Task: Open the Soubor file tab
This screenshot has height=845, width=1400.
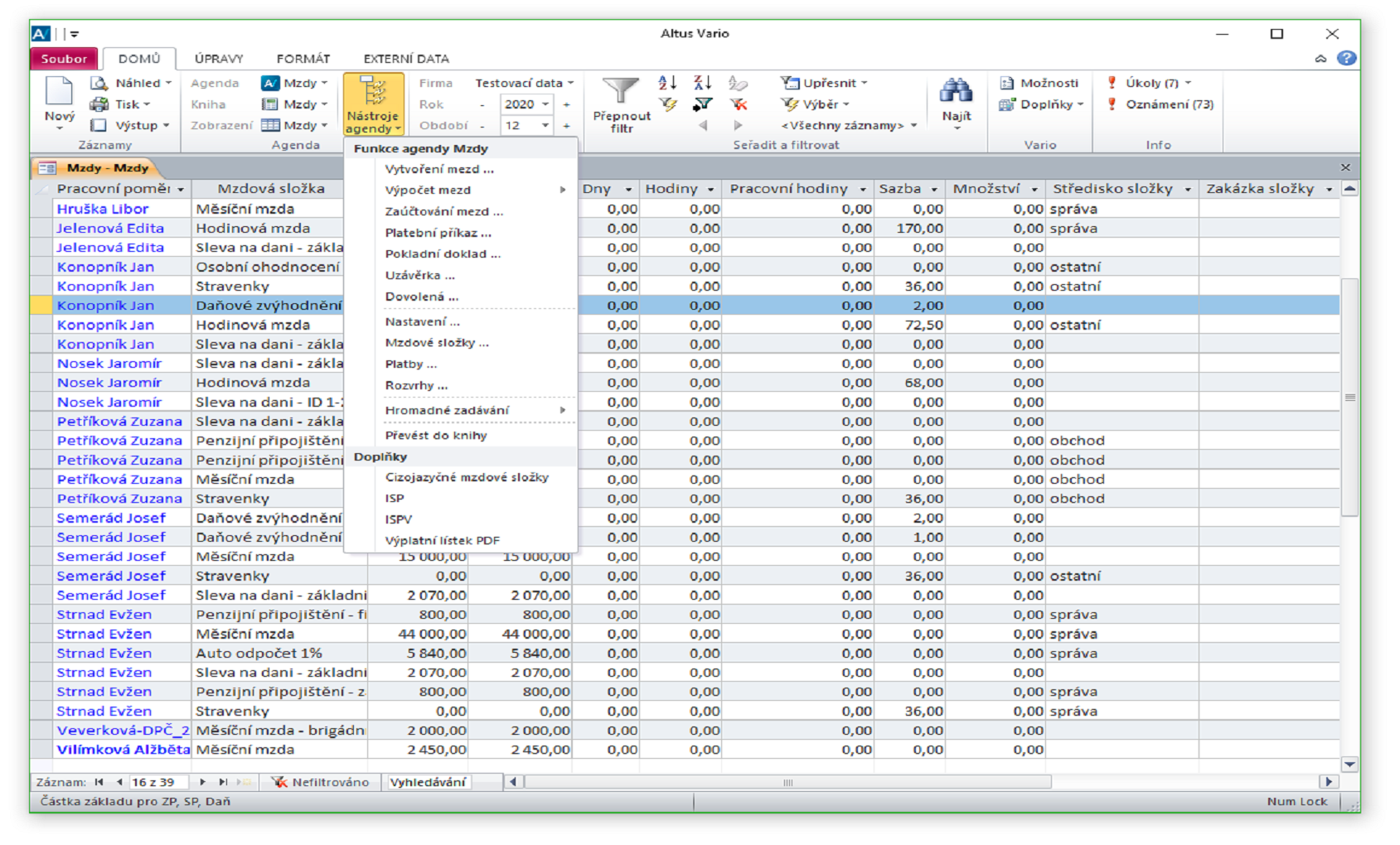Action: coord(64,59)
